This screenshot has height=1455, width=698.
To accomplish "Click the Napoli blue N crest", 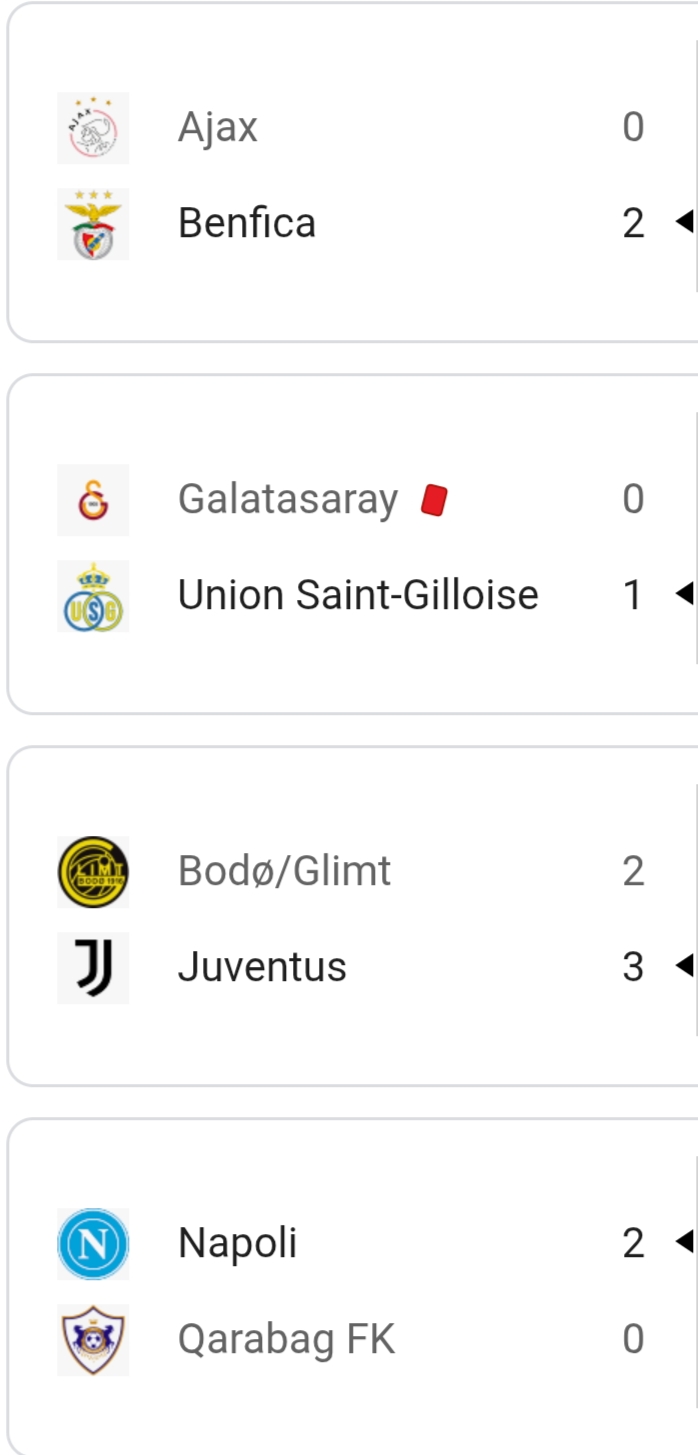I will 93,1244.
